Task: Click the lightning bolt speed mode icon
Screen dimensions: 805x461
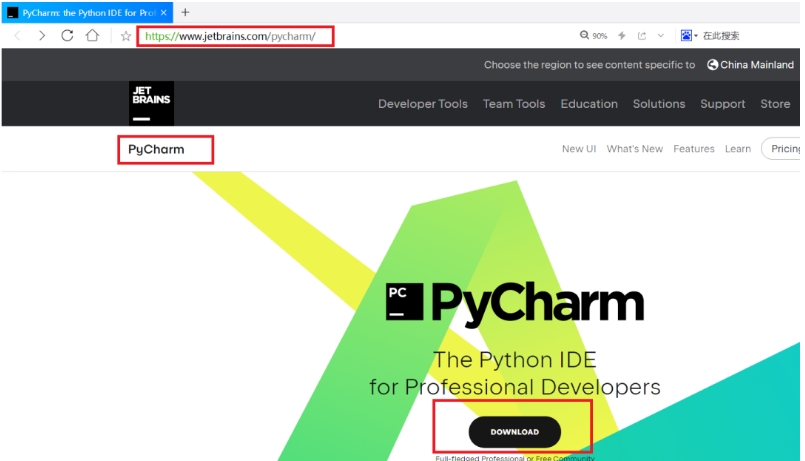Action: pyautogui.click(x=622, y=35)
